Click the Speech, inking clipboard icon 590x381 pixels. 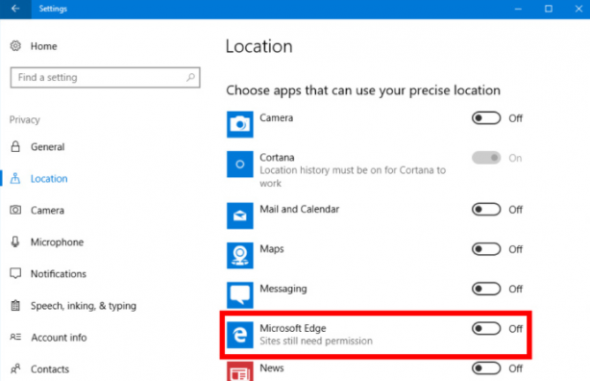click(15, 305)
